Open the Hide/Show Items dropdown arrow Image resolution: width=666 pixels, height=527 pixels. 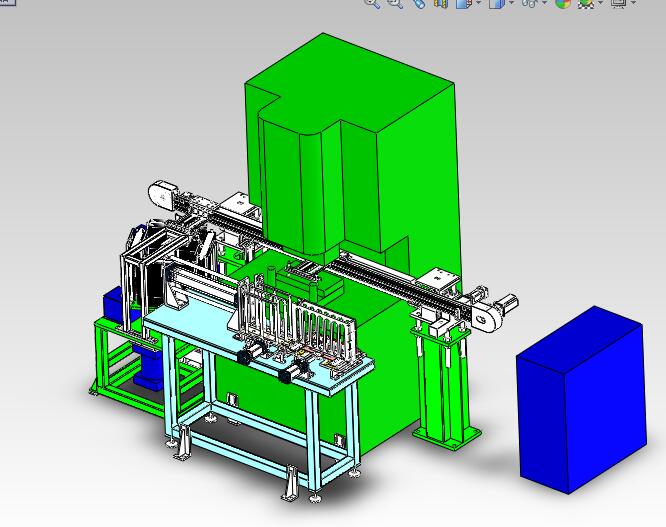click(x=545, y=3)
